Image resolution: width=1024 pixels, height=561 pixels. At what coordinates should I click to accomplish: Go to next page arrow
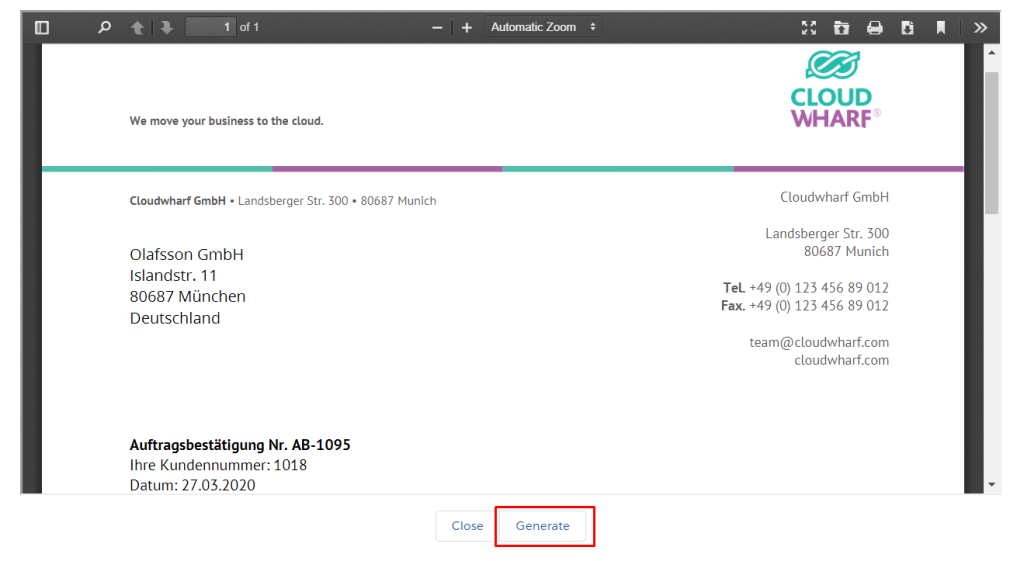click(x=166, y=28)
